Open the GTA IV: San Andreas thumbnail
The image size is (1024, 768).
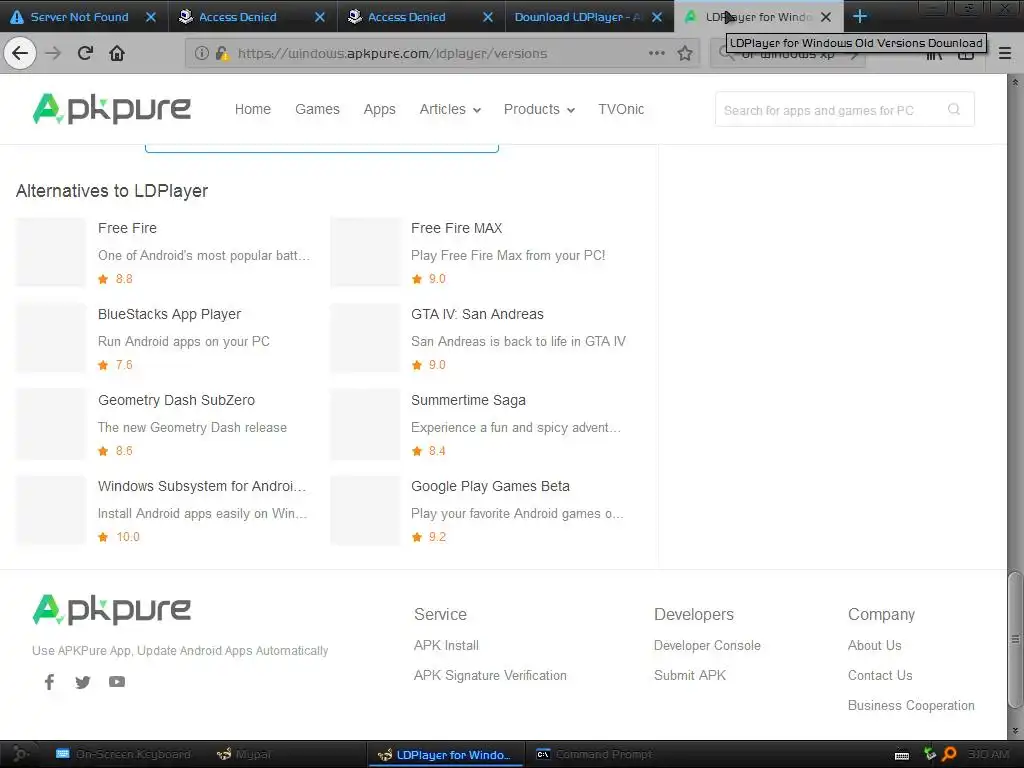pos(365,338)
